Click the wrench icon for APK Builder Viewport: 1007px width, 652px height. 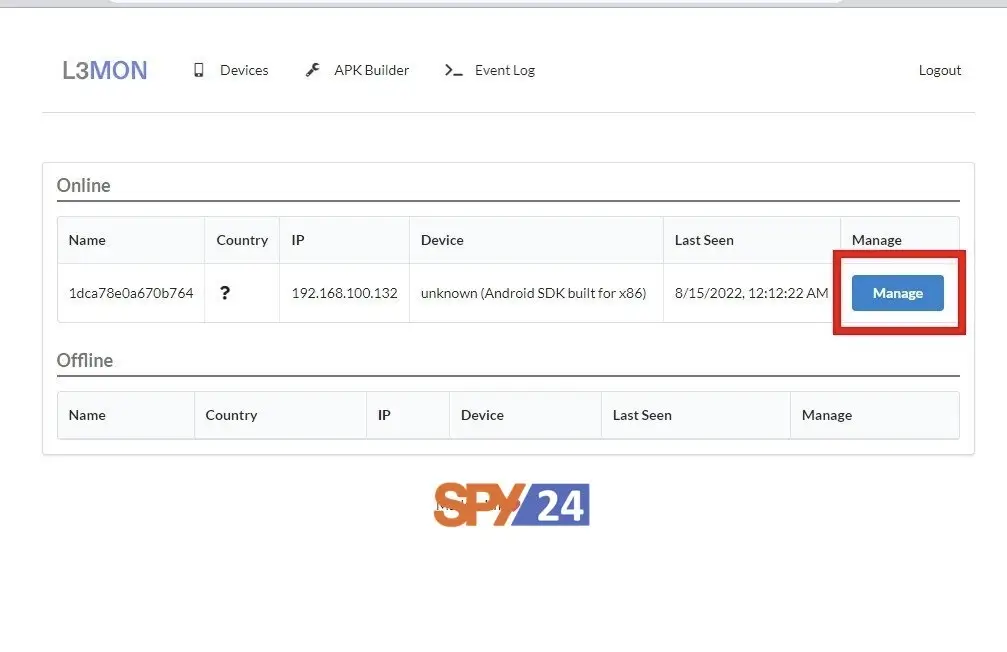(x=312, y=70)
